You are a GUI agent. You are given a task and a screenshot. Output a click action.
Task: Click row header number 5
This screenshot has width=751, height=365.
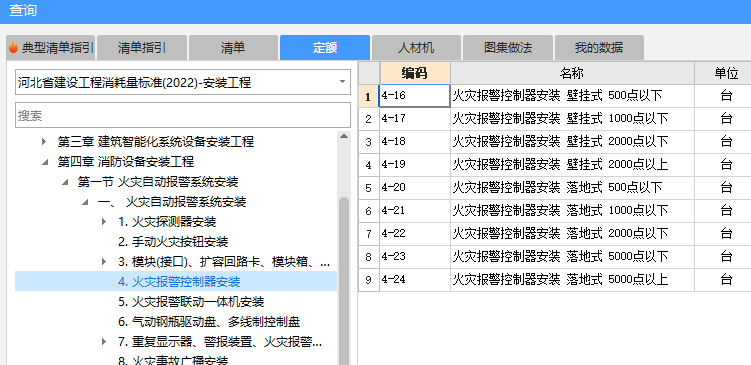[368, 188]
